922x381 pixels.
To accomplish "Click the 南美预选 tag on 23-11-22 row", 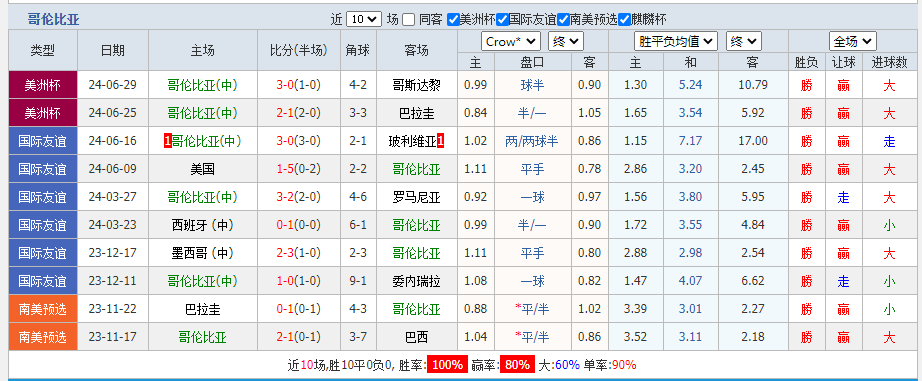I will 42,309.
